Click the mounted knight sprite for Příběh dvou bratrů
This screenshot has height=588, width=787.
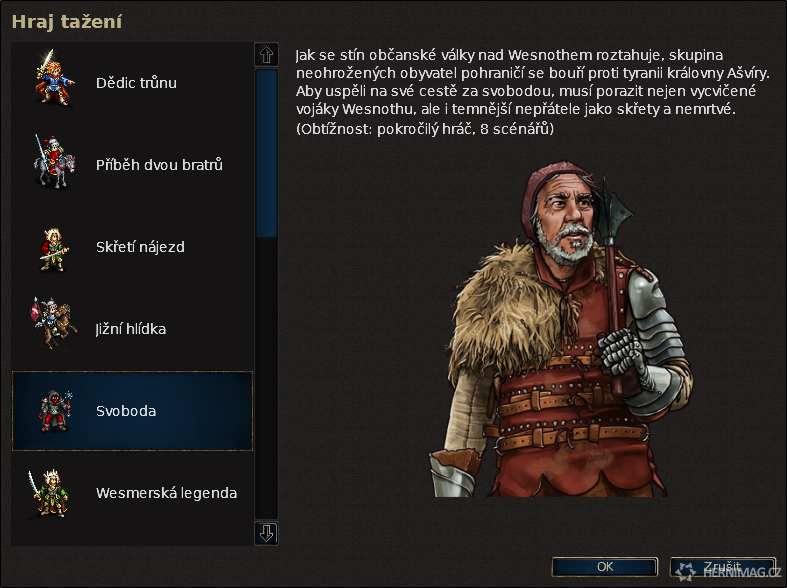point(54,162)
